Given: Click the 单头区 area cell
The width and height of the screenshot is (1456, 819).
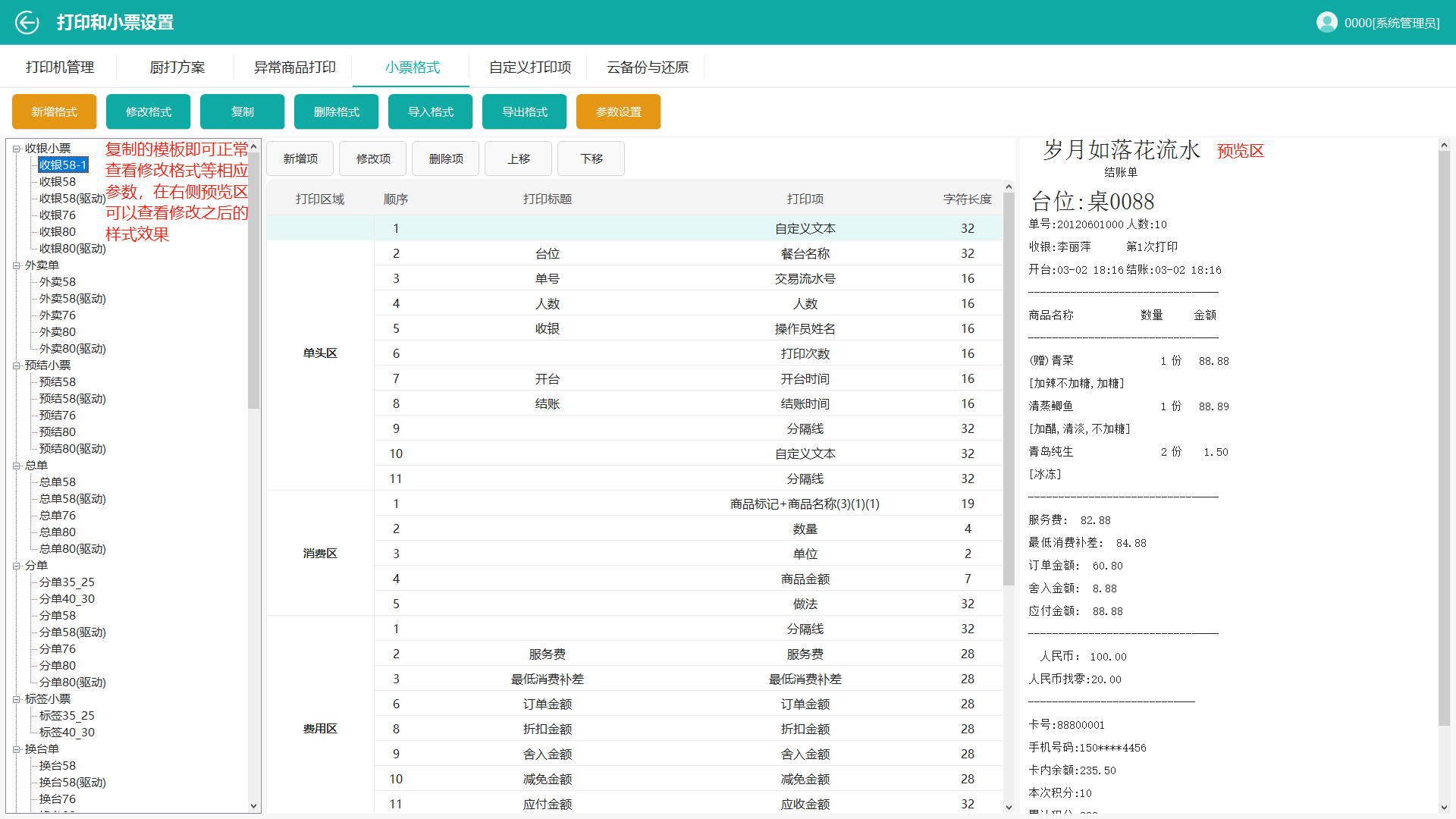Looking at the screenshot, I should tap(320, 353).
